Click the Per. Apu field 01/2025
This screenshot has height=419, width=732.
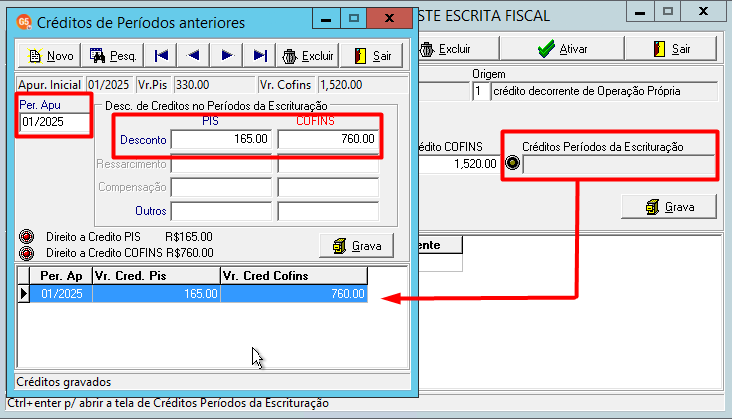(x=55, y=122)
